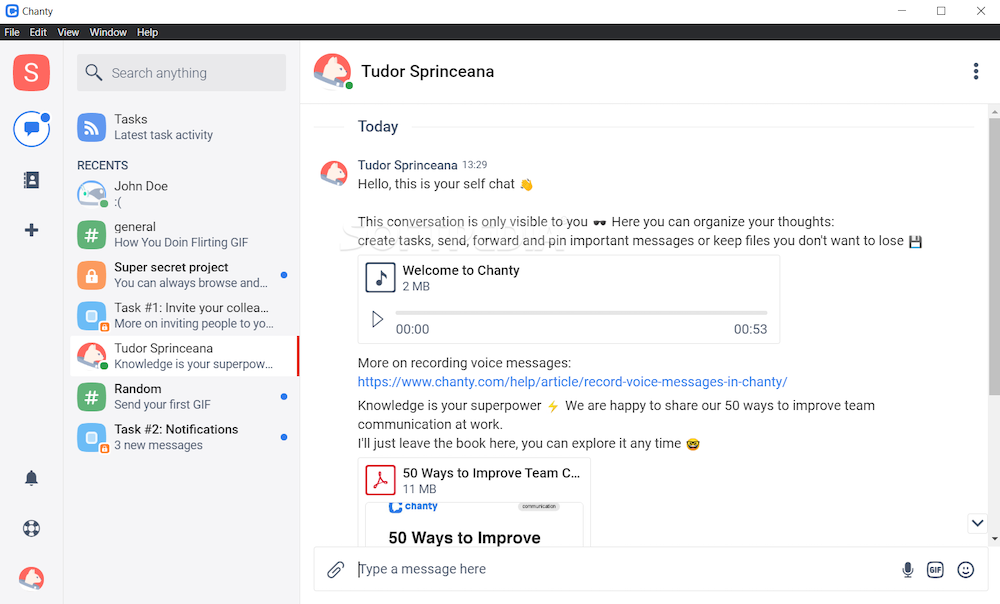Click the Super secret project lock icon
The image size is (1000, 604).
pos(92,276)
